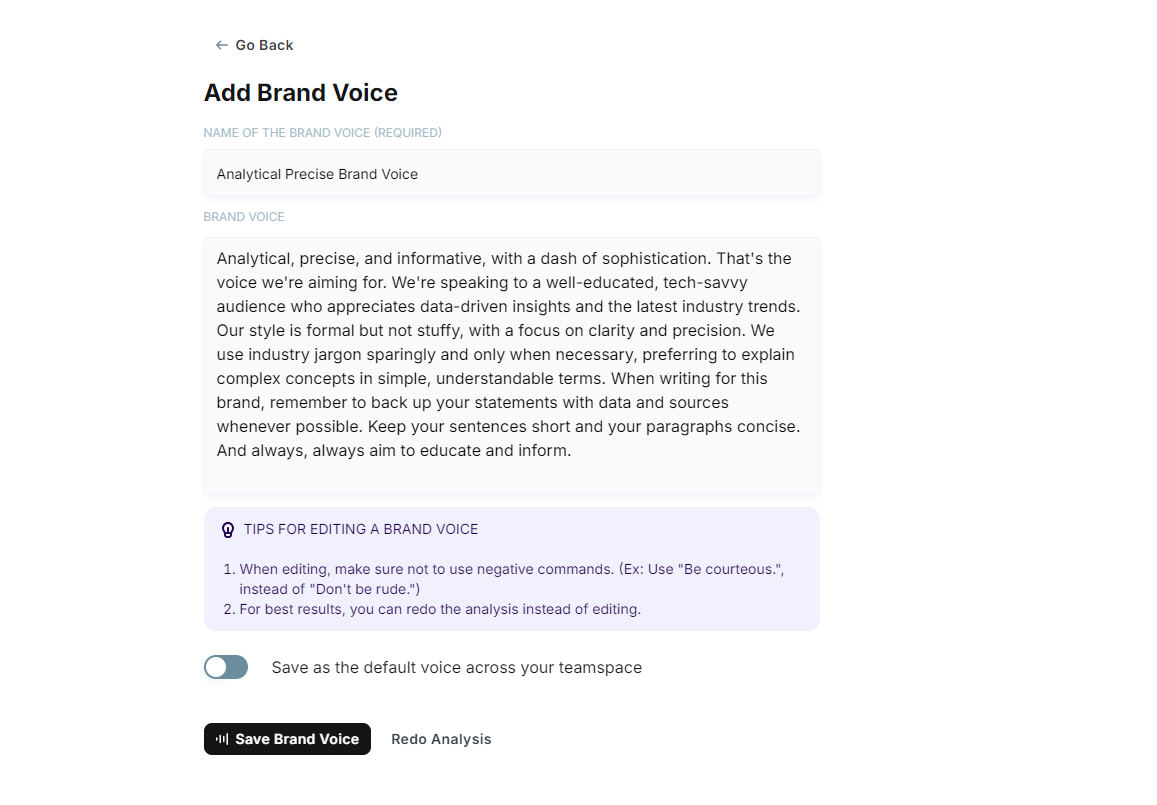The width and height of the screenshot is (1157, 805).
Task: Toggle the default voice switch on
Action: click(226, 667)
